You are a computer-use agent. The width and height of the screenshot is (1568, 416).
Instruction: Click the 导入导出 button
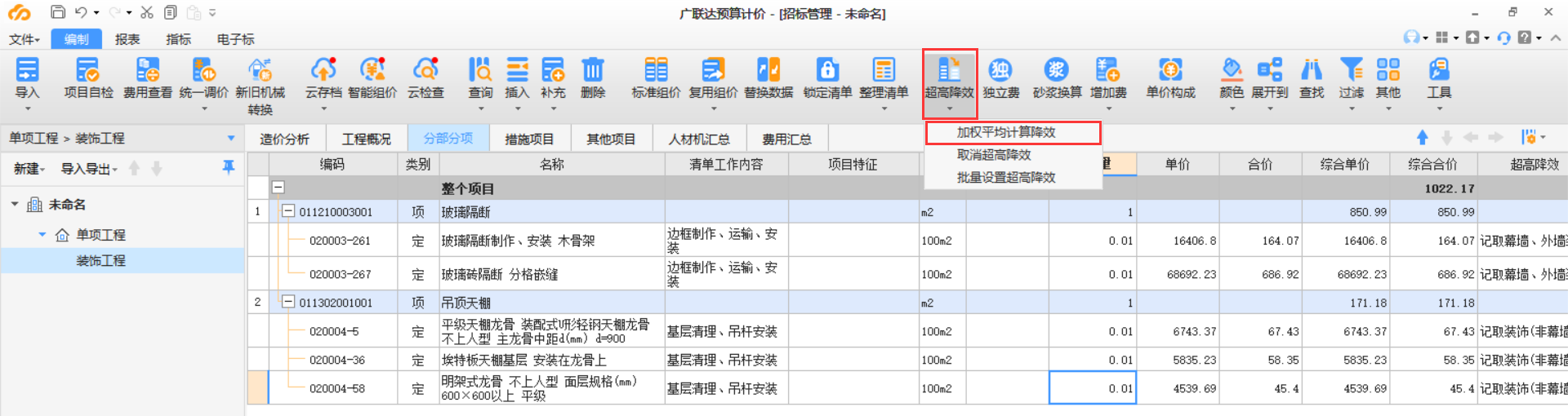point(89,169)
